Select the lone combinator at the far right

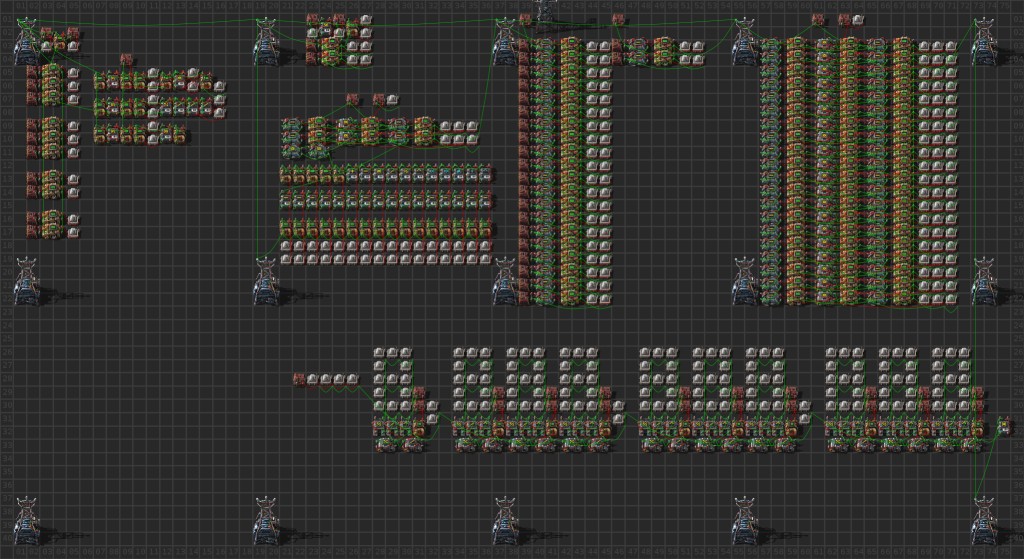tap(1004, 428)
